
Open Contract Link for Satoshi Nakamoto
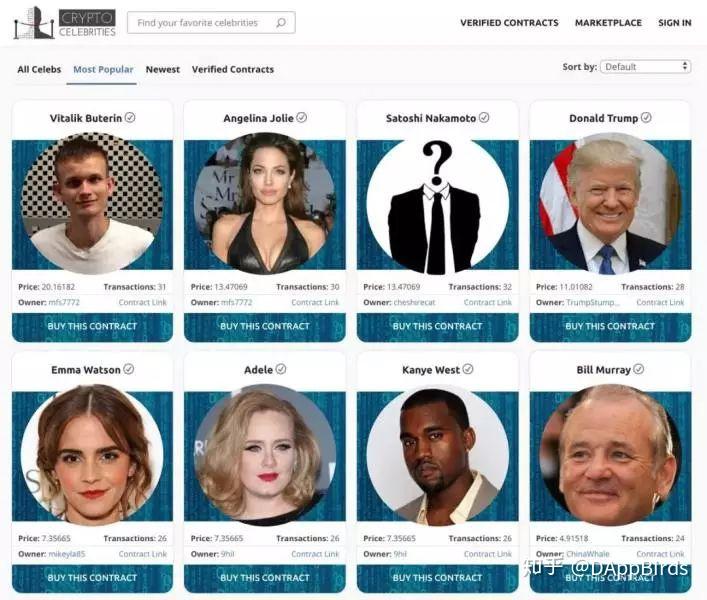tap(487, 302)
